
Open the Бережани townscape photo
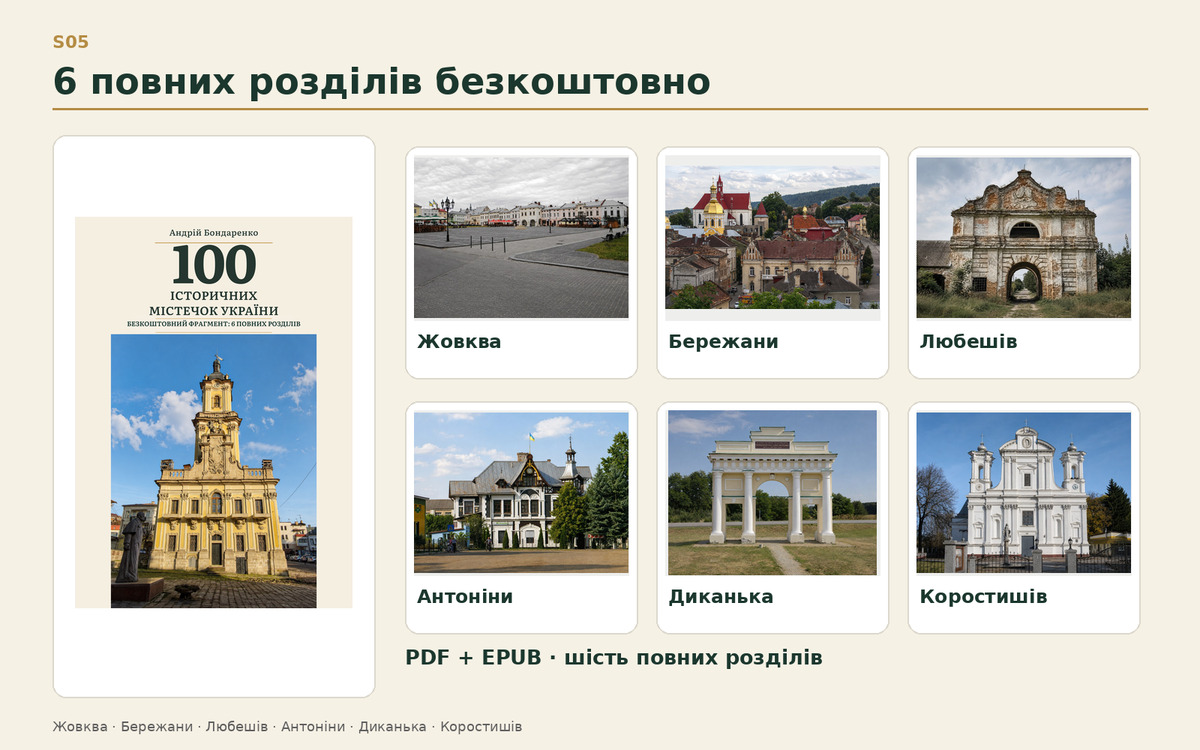[773, 238]
